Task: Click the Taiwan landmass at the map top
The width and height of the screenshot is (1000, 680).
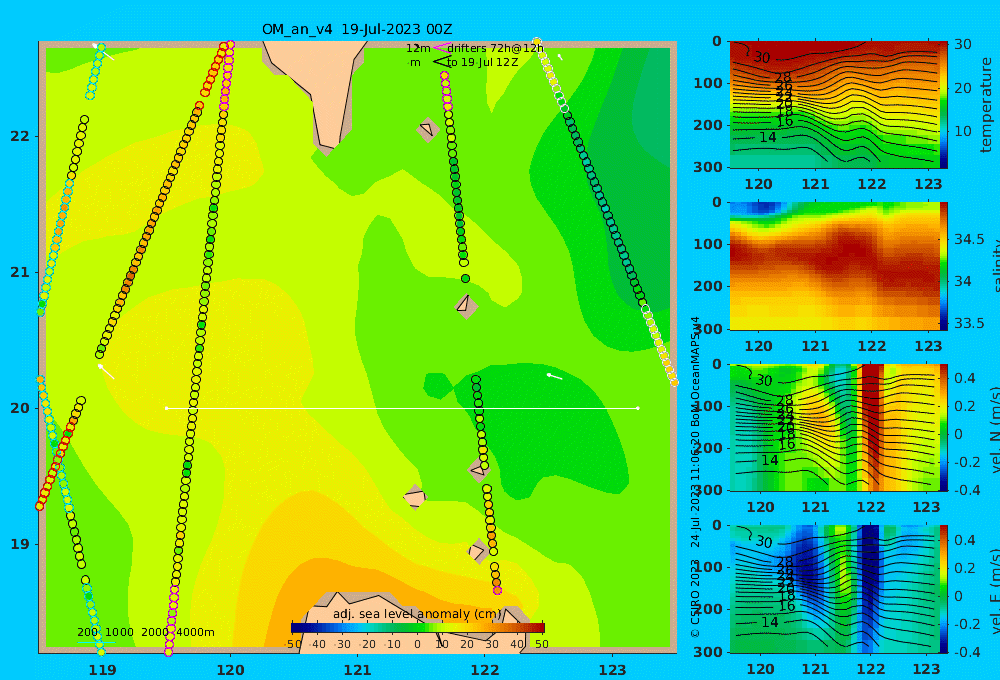Action: click(319, 86)
